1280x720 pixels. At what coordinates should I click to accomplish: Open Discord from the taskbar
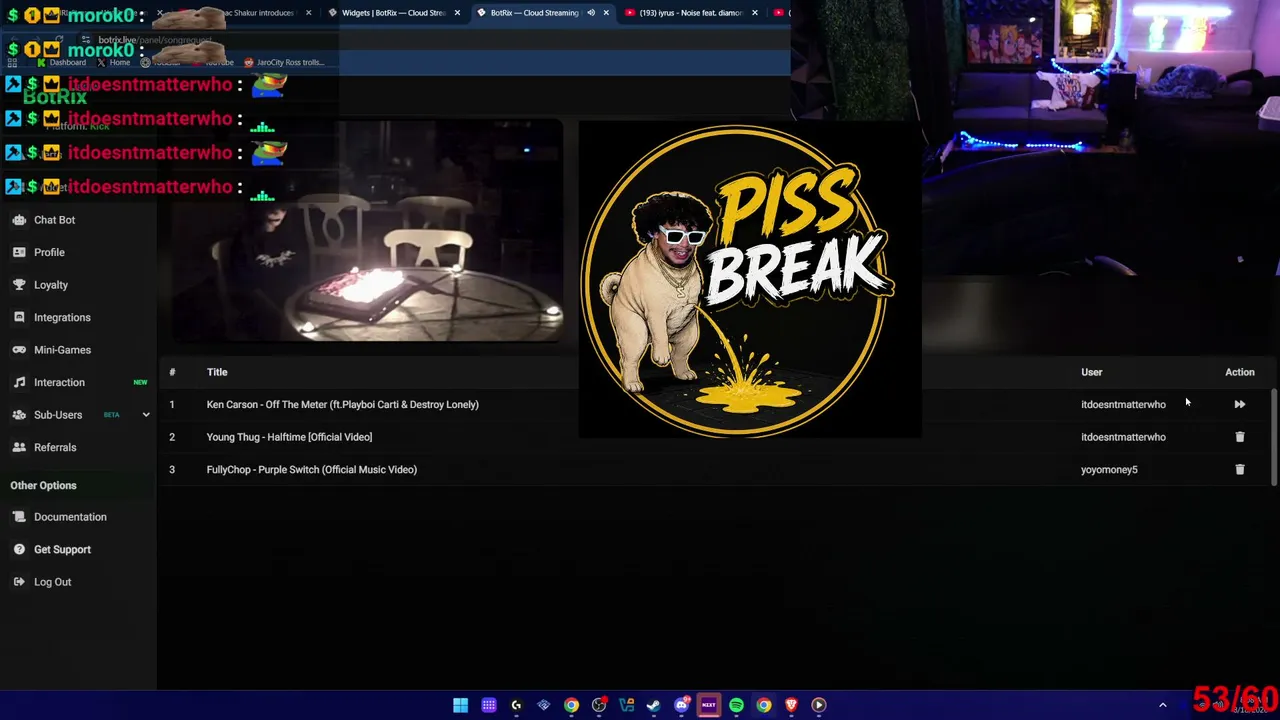tap(681, 705)
